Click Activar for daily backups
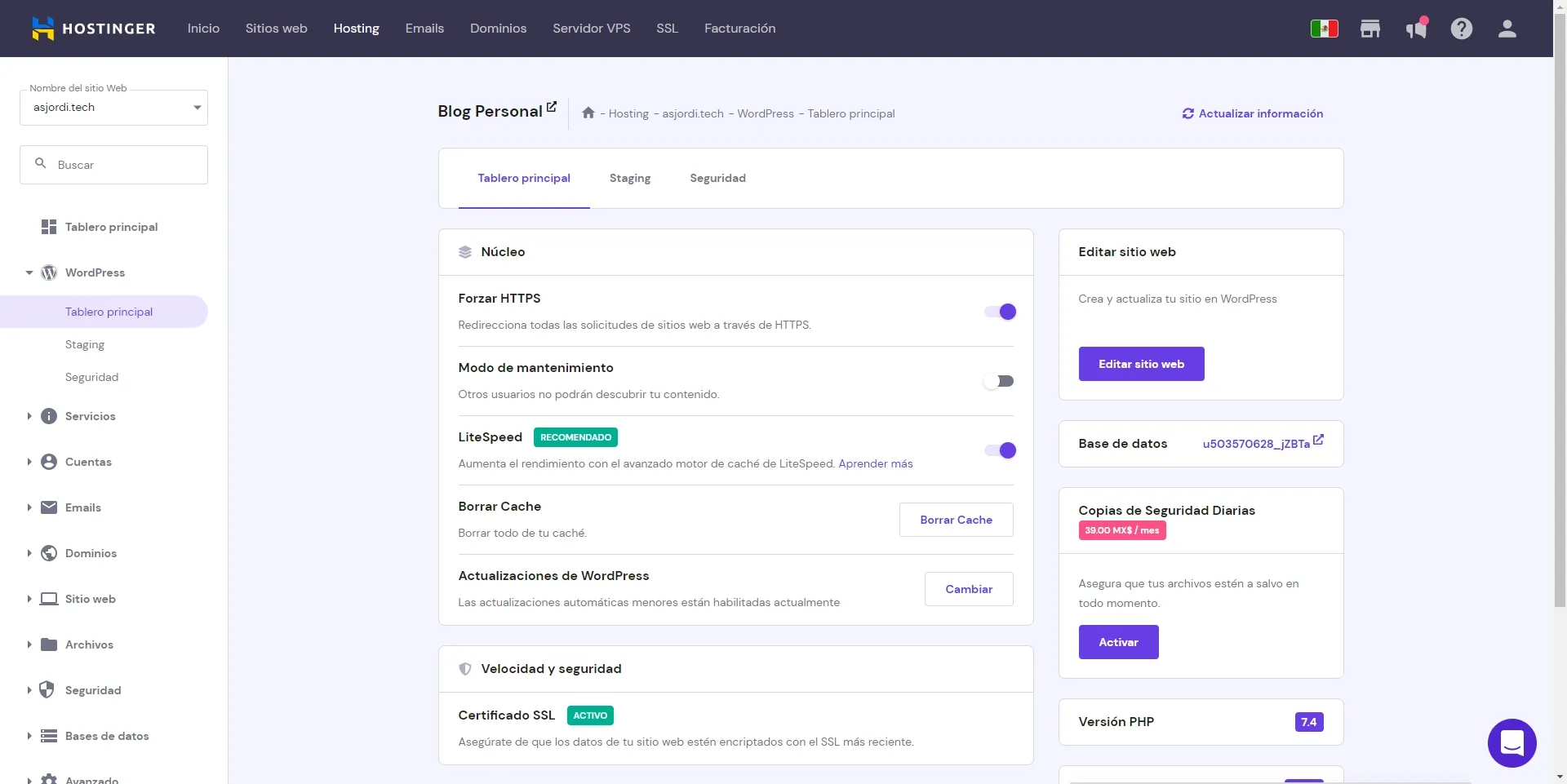Viewport: 1567px width, 784px height. (x=1119, y=642)
